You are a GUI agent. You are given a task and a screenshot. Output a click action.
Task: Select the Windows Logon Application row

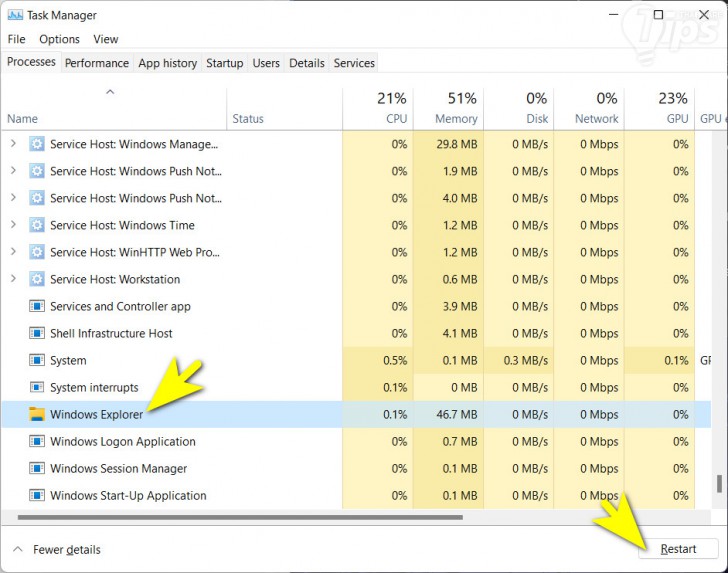356,441
